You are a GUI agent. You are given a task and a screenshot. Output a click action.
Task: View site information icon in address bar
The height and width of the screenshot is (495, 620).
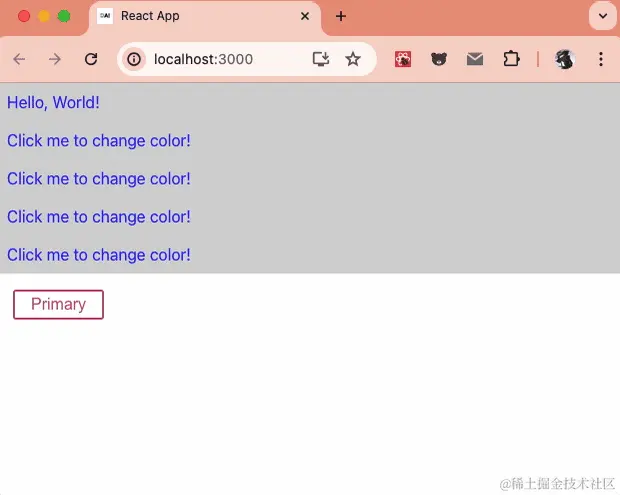(x=134, y=59)
